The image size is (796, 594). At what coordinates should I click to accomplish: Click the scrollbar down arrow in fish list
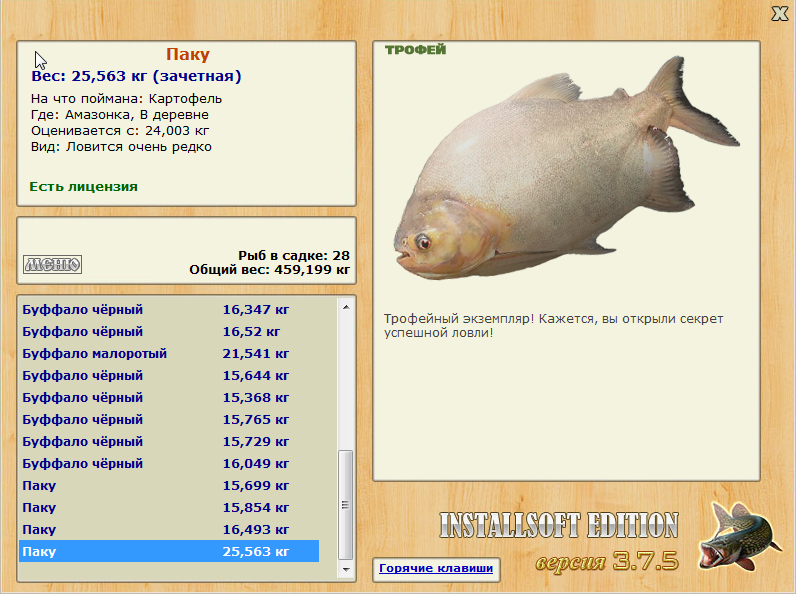(346, 570)
